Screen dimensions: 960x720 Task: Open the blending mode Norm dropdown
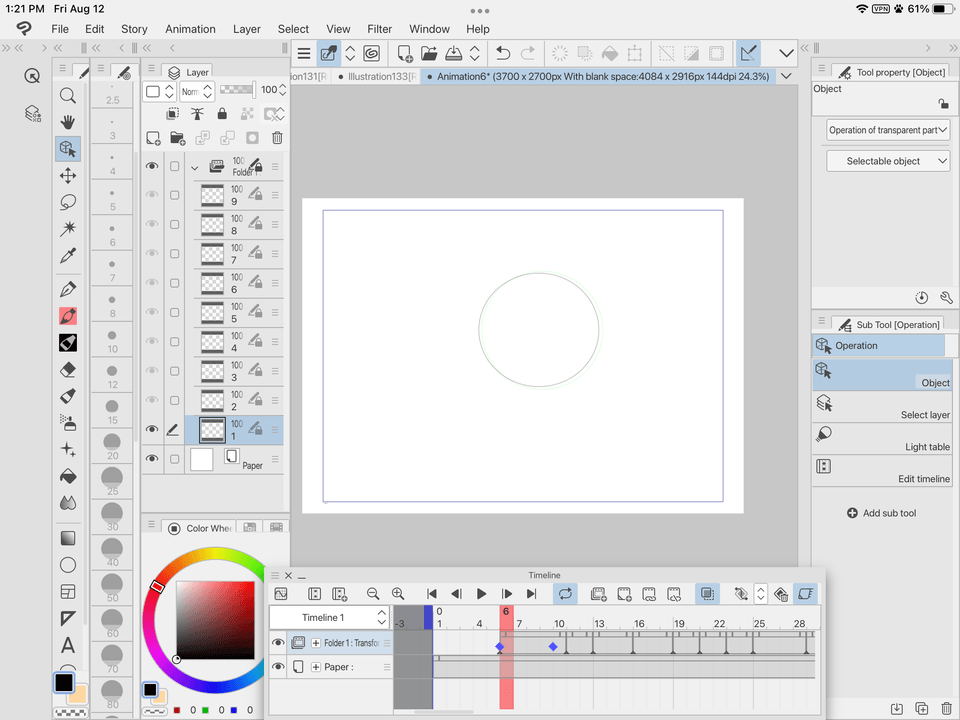[x=196, y=91]
